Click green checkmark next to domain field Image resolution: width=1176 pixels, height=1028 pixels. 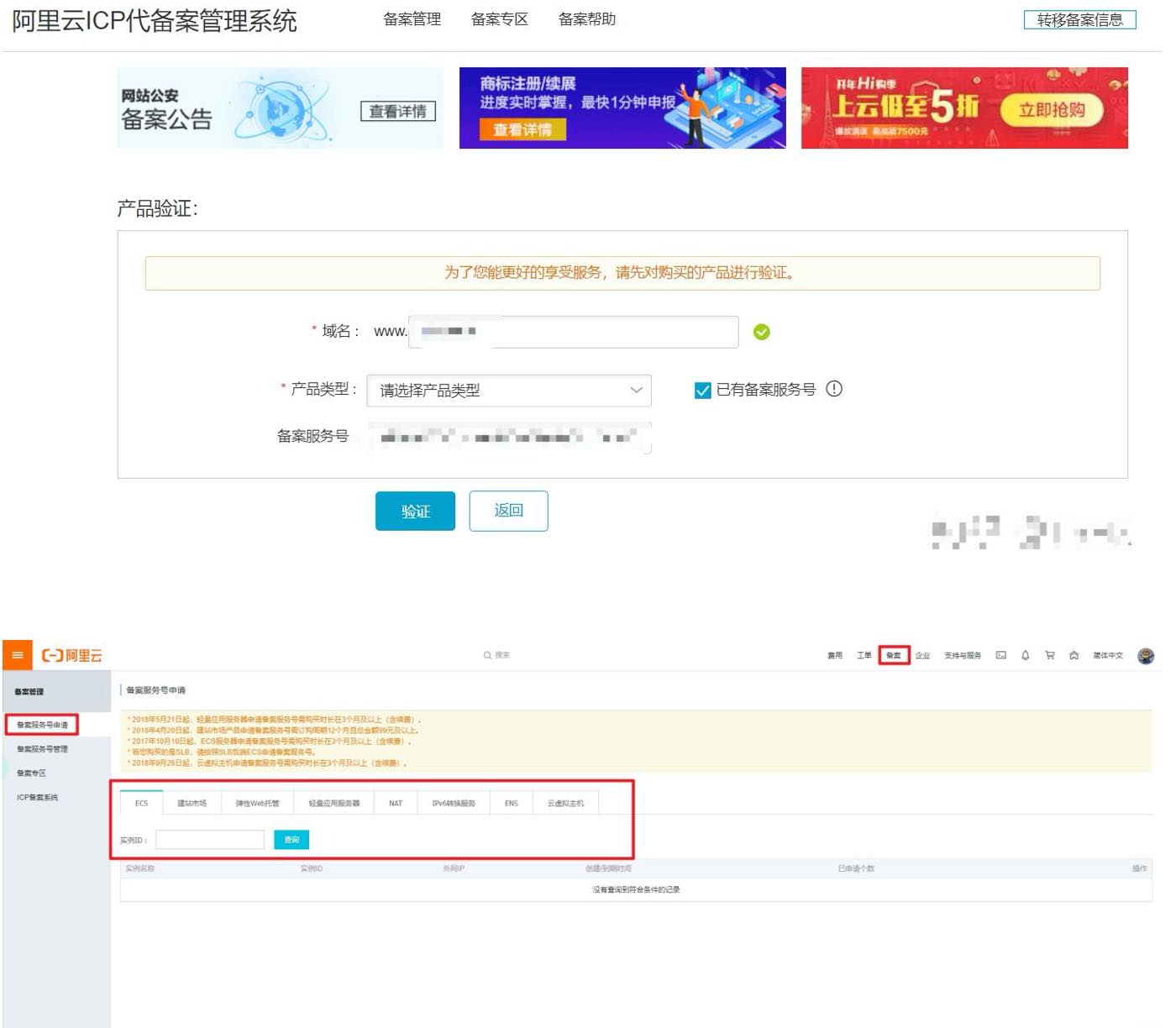[x=762, y=332]
